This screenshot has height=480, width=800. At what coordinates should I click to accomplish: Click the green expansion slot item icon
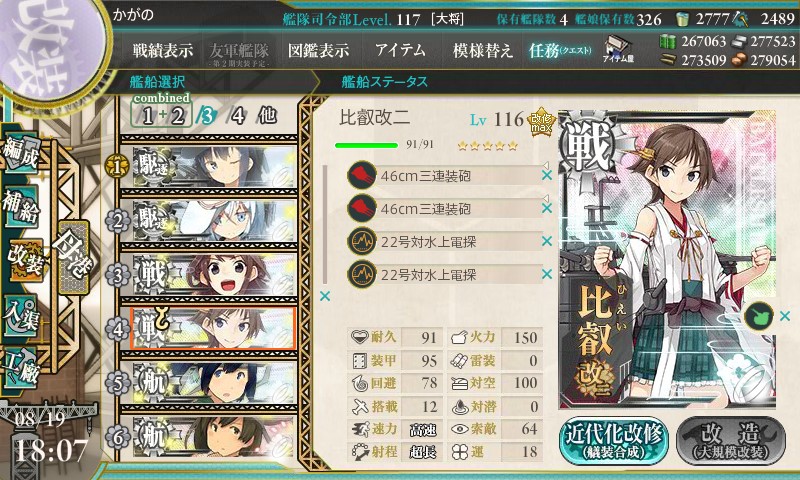[x=758, y=316]
